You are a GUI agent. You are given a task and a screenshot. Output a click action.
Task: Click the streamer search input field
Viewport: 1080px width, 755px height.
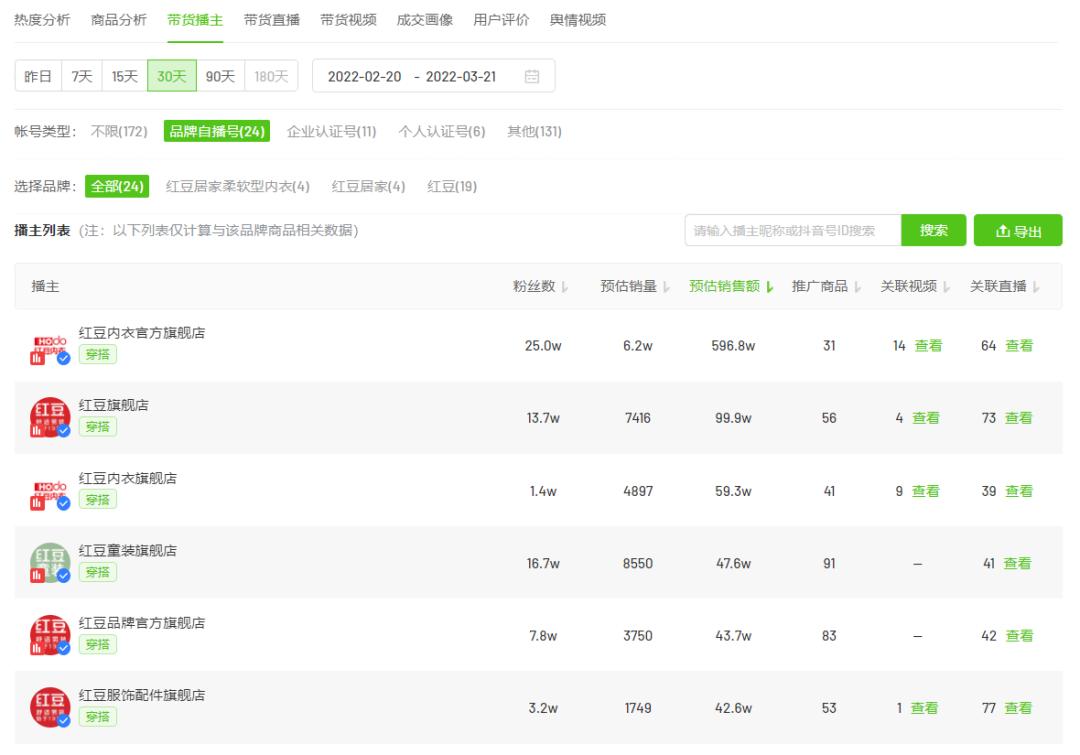click(x=790, y=230)
